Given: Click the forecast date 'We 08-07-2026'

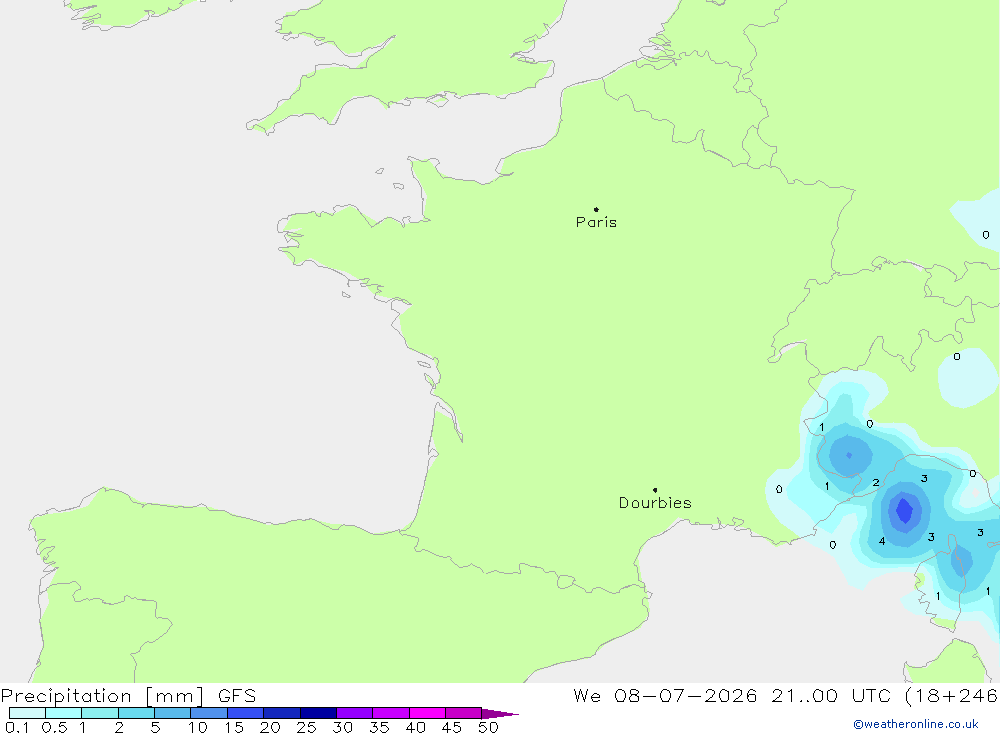Looking at the screenshot, I should [665, 695].
